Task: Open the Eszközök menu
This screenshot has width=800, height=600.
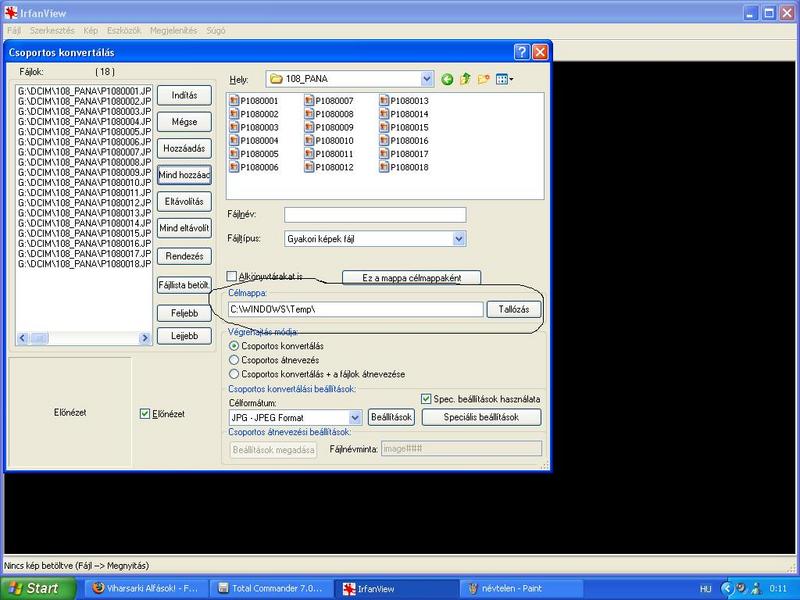Action: click(124, 31)
